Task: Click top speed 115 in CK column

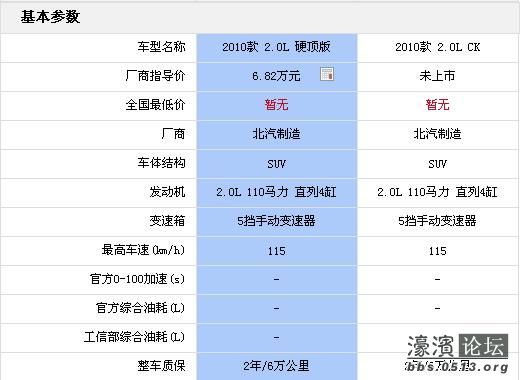Action: coord(438,251)
